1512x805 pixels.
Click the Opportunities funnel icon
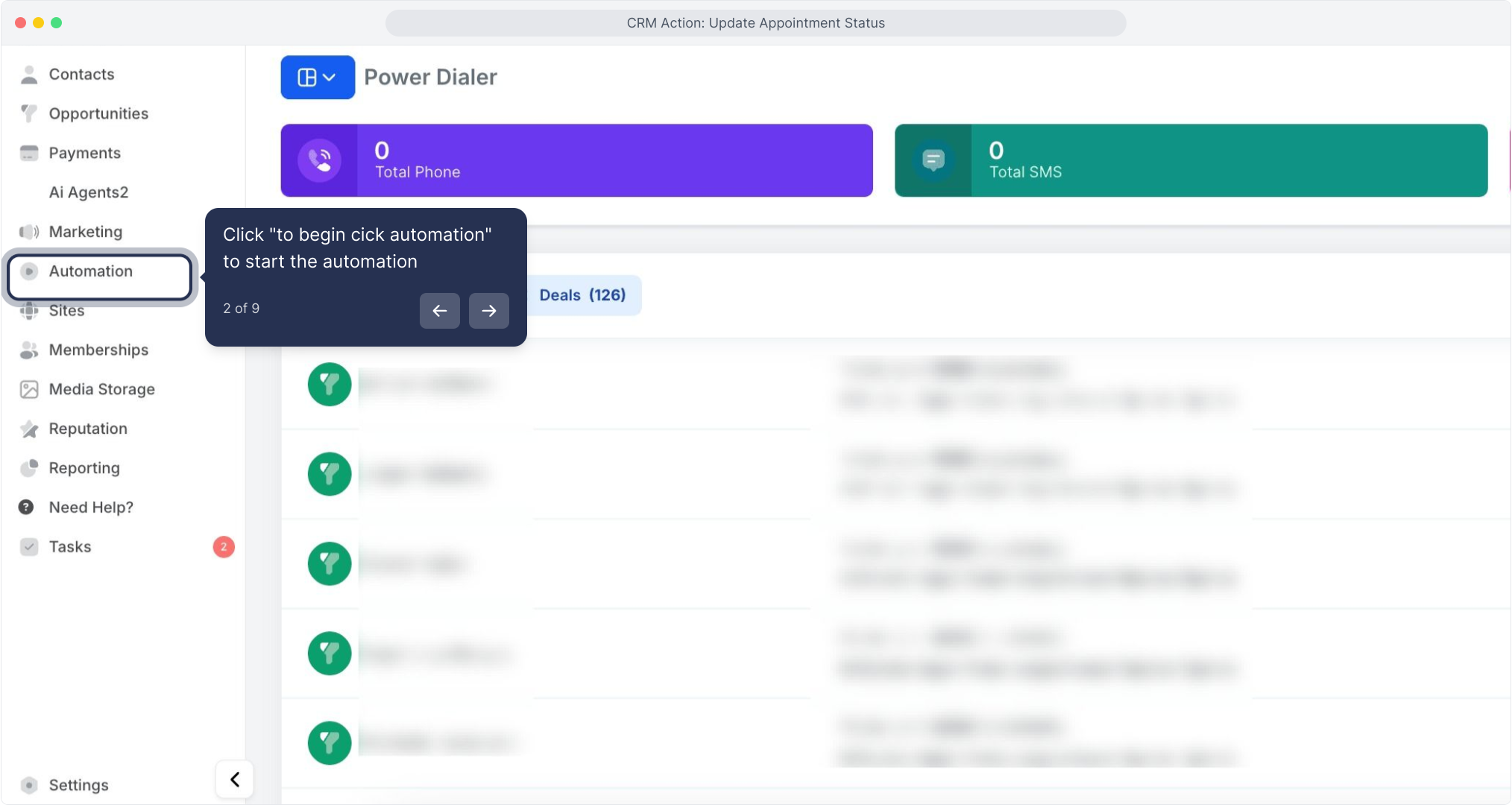tap(29, 113)
